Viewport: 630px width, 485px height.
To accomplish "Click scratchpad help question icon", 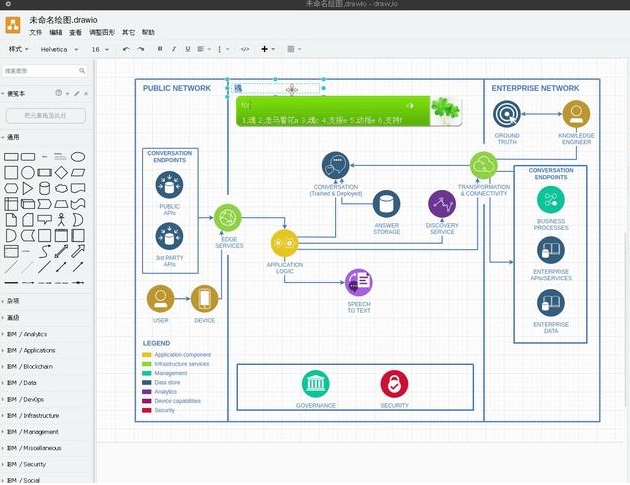I will coord(59,93).
